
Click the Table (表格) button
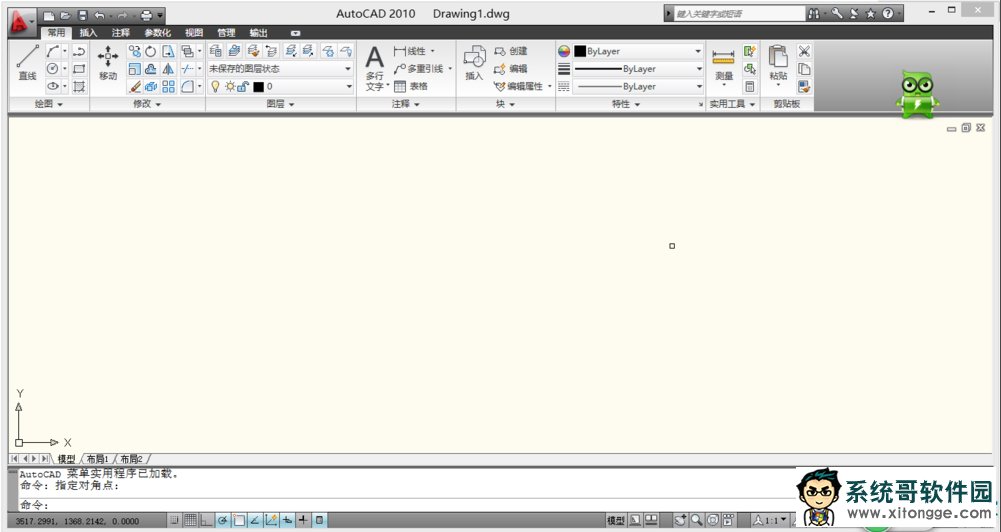tap(411, 87)
